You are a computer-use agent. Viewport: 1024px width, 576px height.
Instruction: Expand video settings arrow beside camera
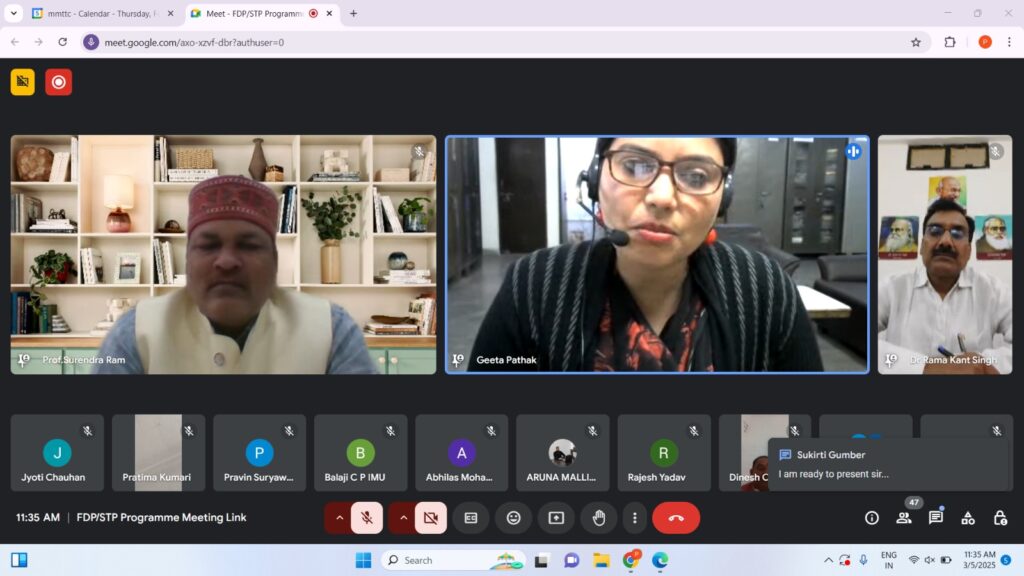(403, 518)
